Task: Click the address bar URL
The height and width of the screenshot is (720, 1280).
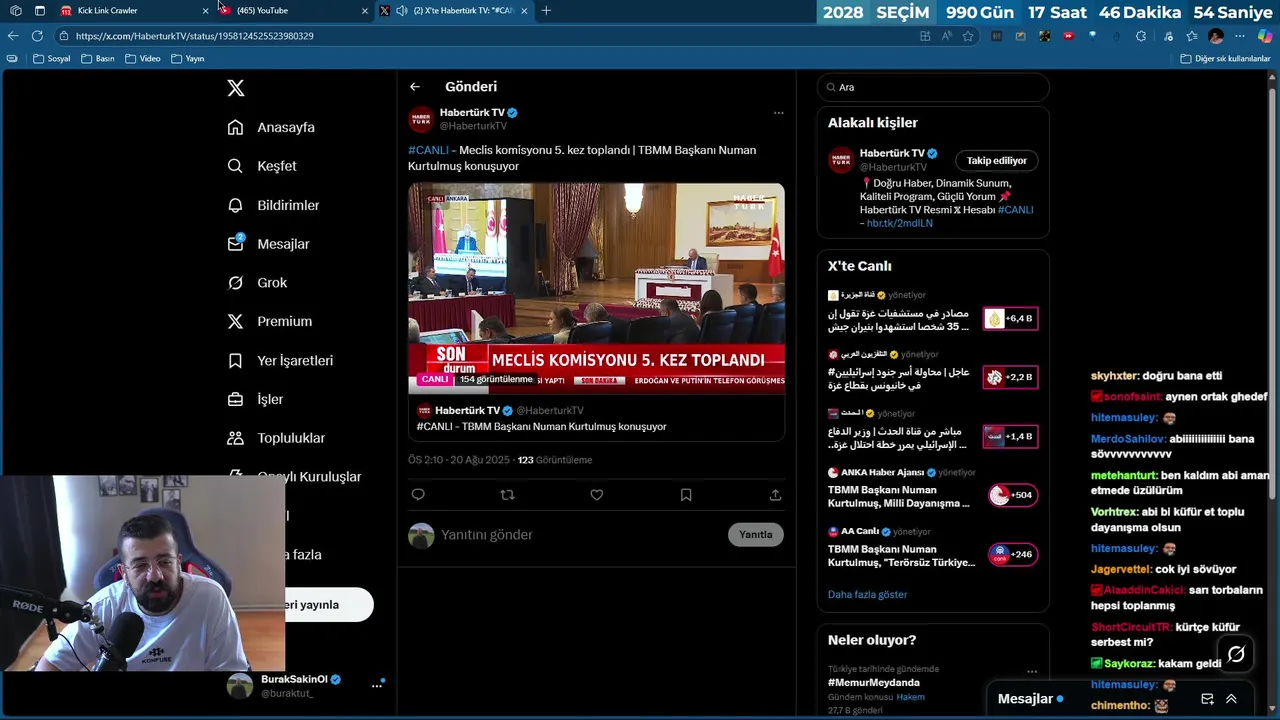Action: coord(195,36)
